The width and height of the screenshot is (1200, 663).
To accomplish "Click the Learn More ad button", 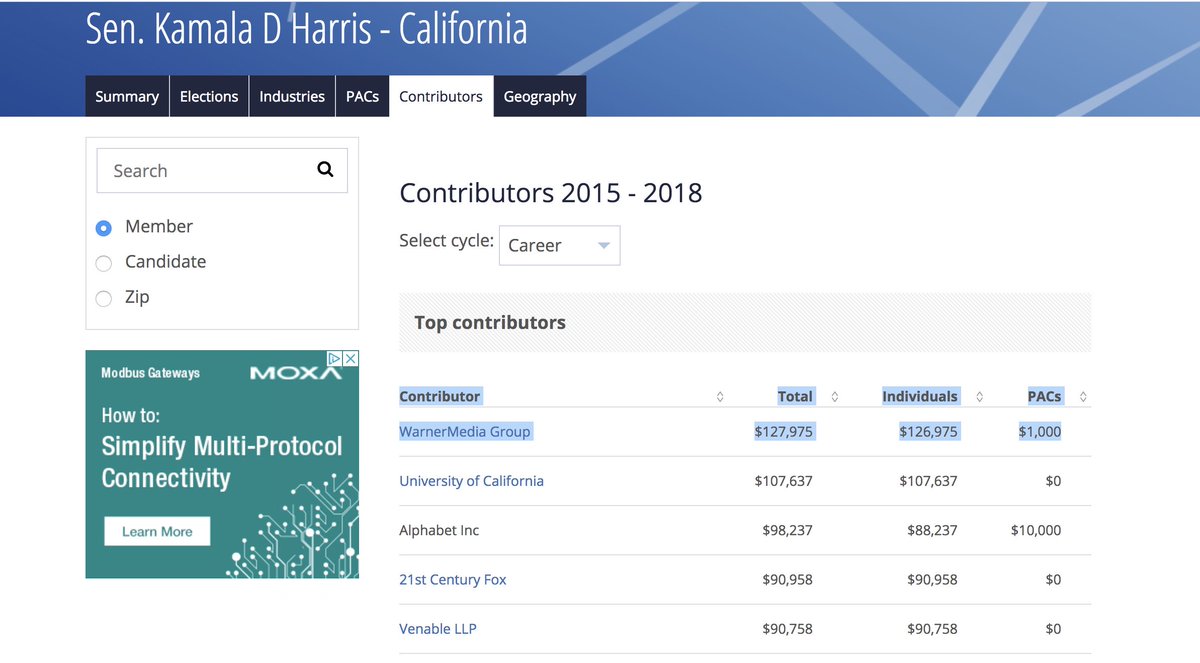I will point(157,531).
